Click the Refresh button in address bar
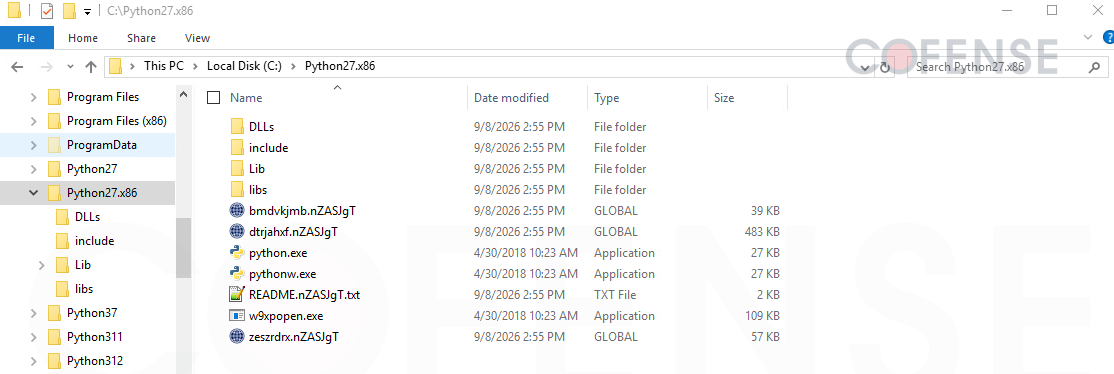The height and width of the screenshot is (374, 1114). (885, 67)
